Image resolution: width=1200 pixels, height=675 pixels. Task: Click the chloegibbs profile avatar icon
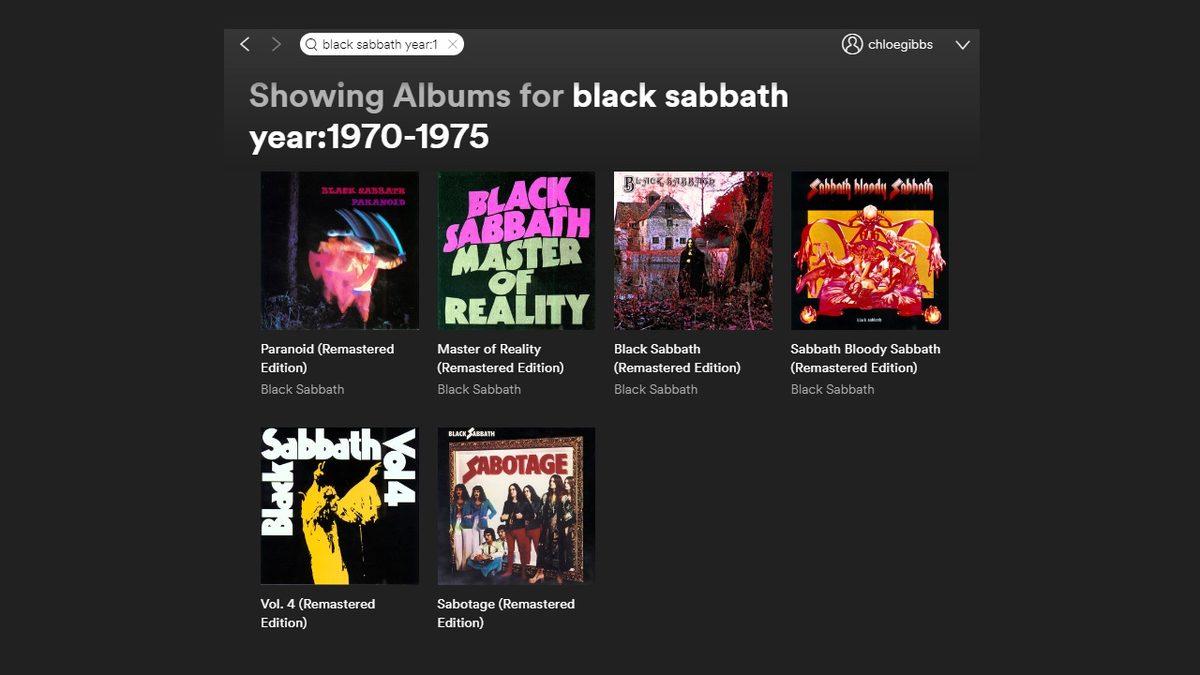[x=852, y=44]
